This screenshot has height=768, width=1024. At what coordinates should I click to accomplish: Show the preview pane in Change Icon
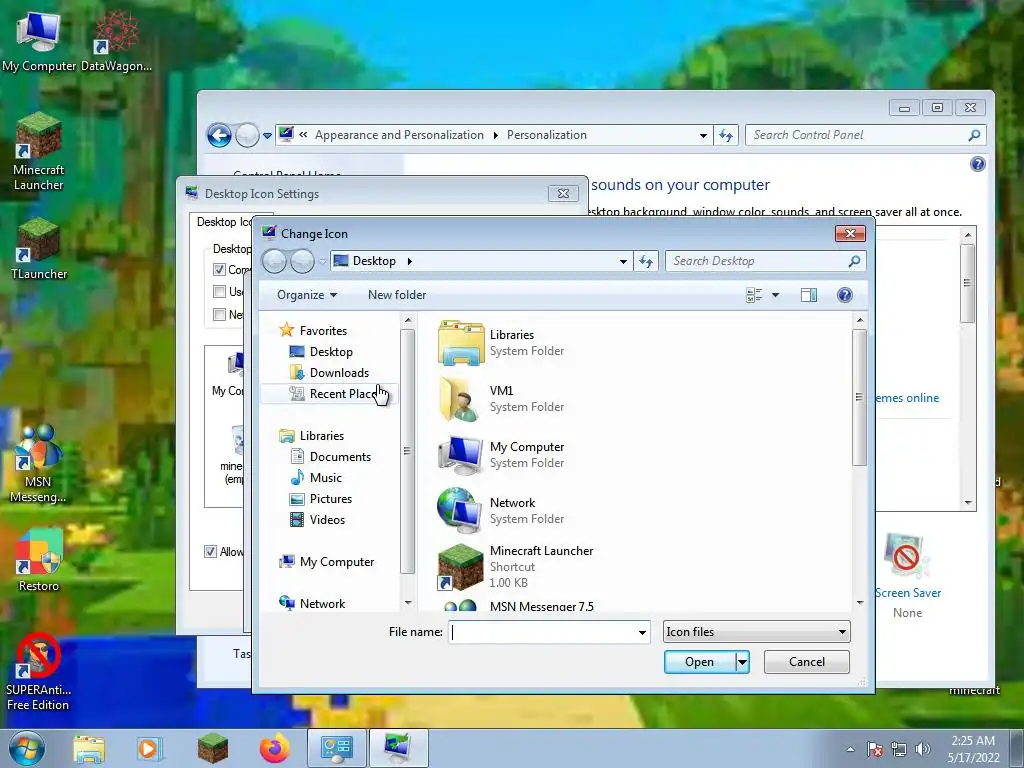(808, 295)
